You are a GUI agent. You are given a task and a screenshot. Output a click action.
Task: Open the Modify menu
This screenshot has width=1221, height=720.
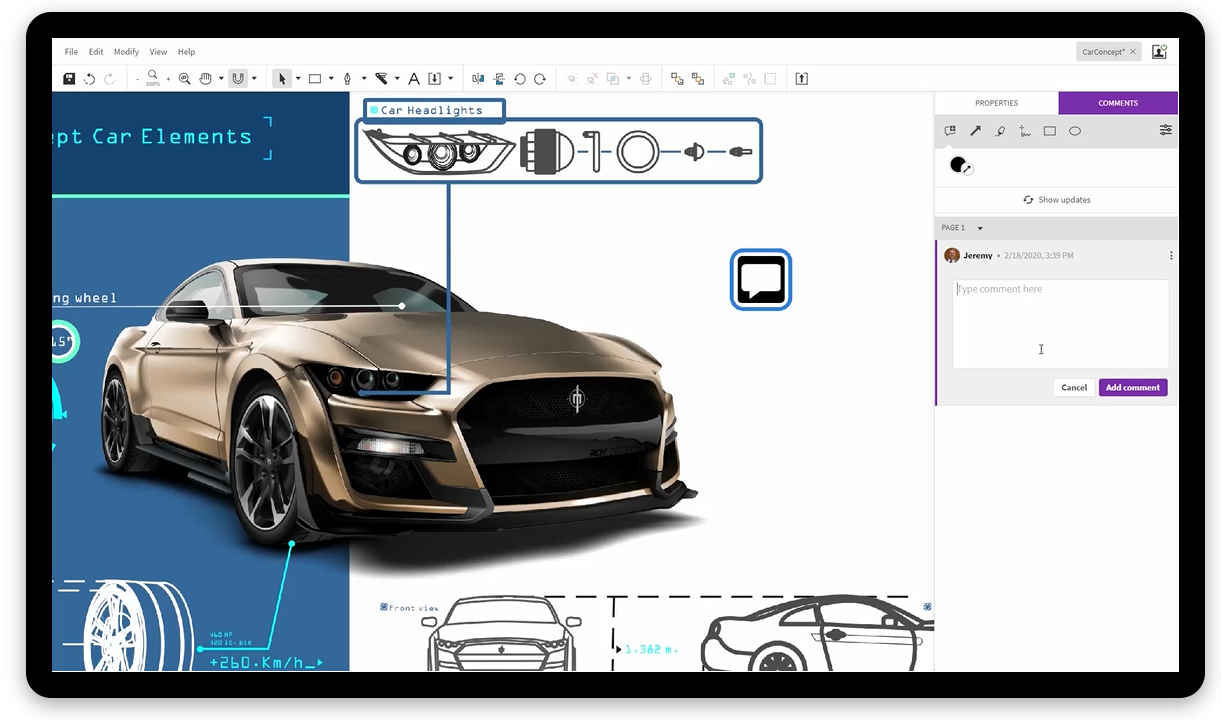pyautogui.click(x=126, y=51)
